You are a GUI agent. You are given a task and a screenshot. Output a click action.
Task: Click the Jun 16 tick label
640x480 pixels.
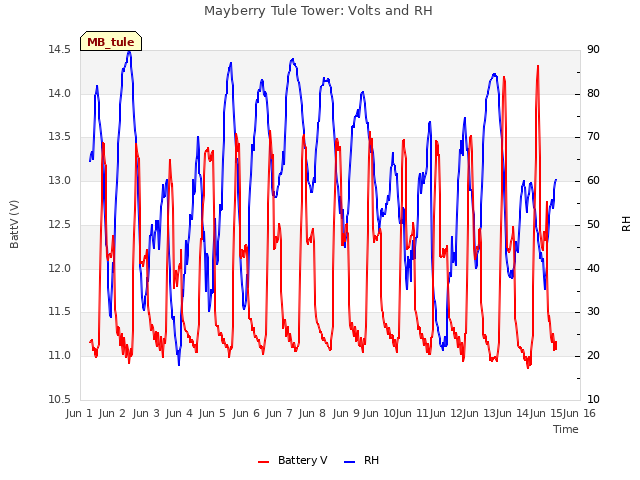pyautogui.click(x=579, y=413)
